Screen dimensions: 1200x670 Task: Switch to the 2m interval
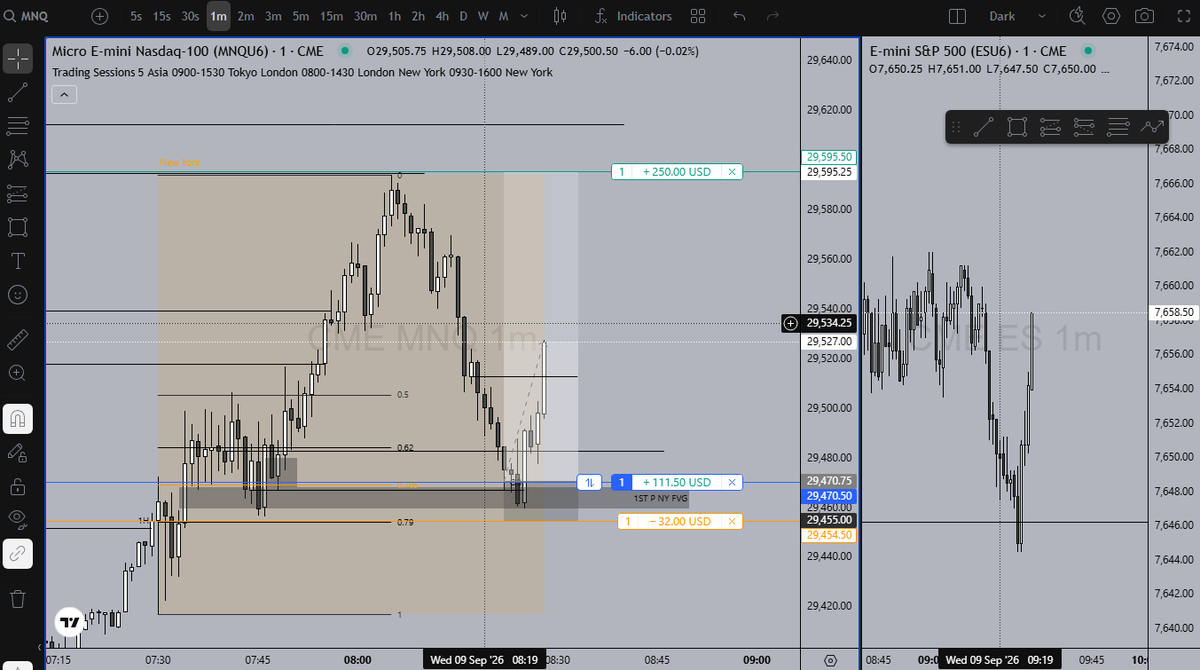(x=245, y=16)
